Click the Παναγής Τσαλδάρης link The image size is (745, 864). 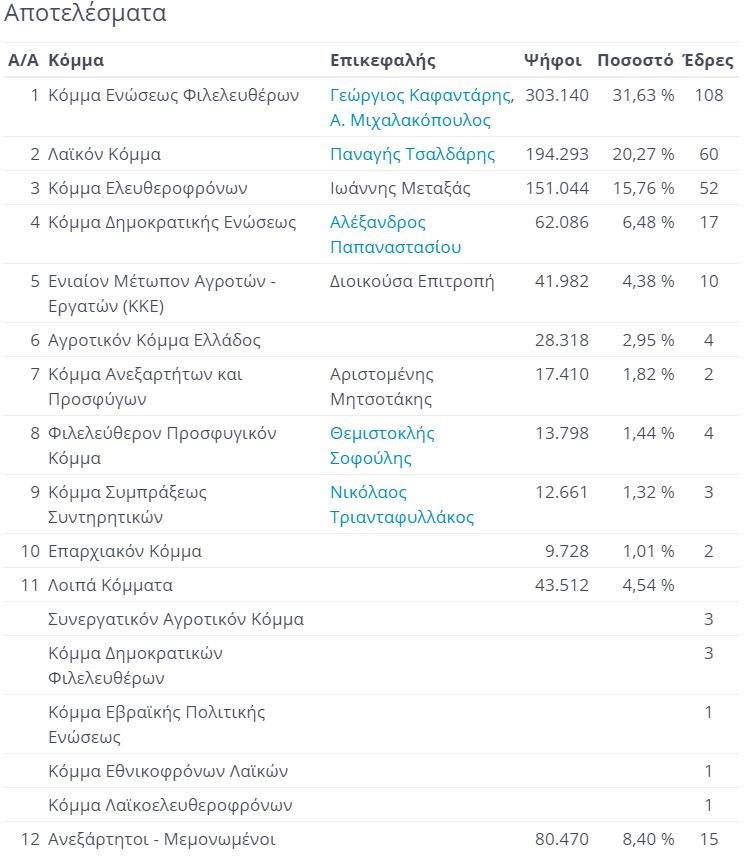pos(412,155)
